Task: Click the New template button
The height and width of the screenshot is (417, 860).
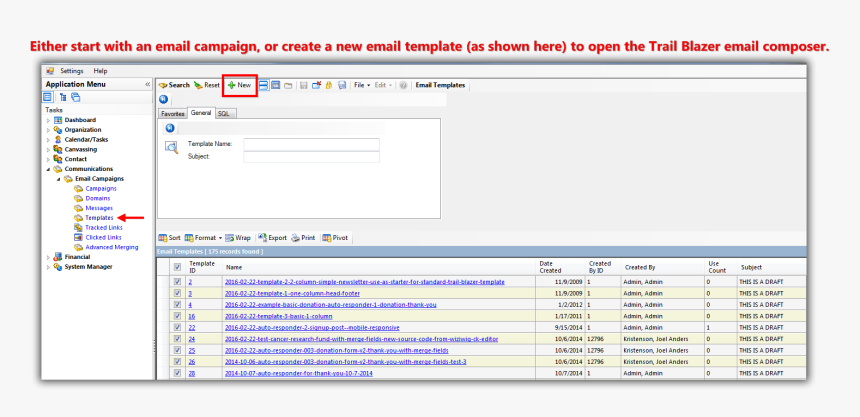Action: tap(239, 86)
